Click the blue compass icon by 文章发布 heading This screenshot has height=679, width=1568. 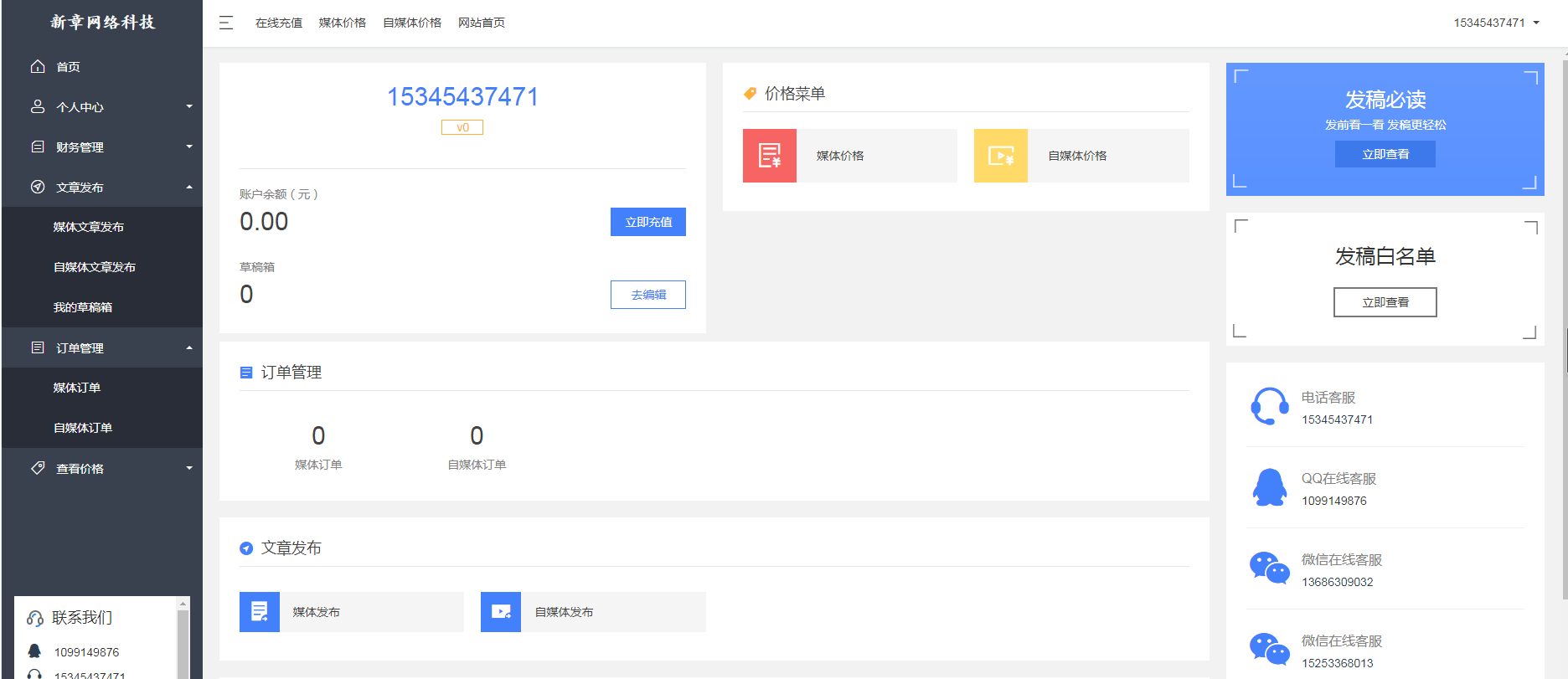(246, 548)
